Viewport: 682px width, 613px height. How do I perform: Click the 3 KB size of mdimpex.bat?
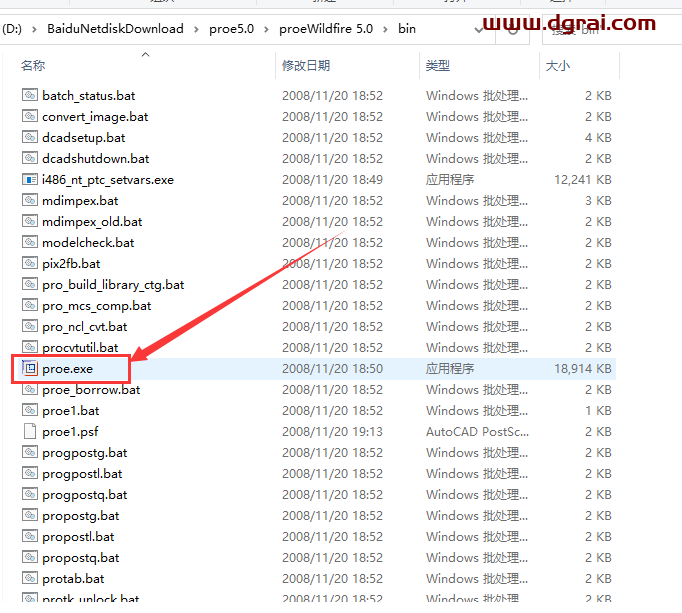pos(598,201)
